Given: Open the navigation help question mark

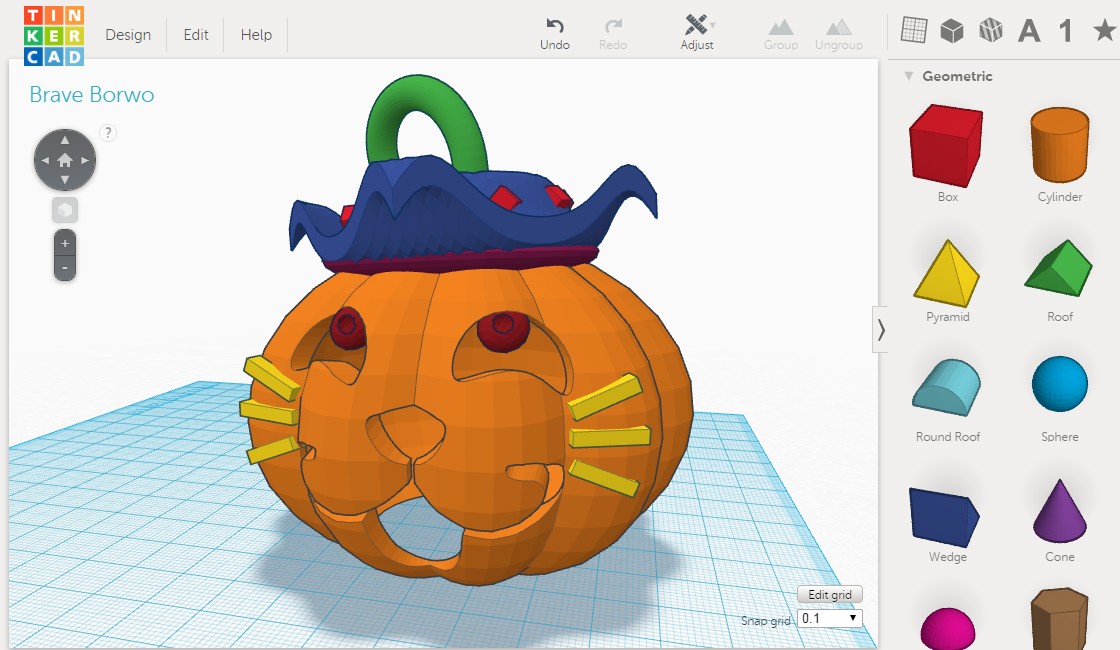Looking at the screenshot, I should [x=108, y=133].
